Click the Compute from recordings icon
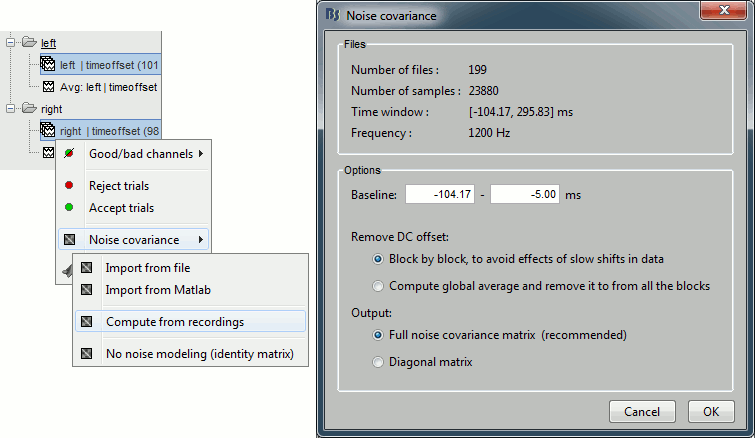 coord(86,322)
